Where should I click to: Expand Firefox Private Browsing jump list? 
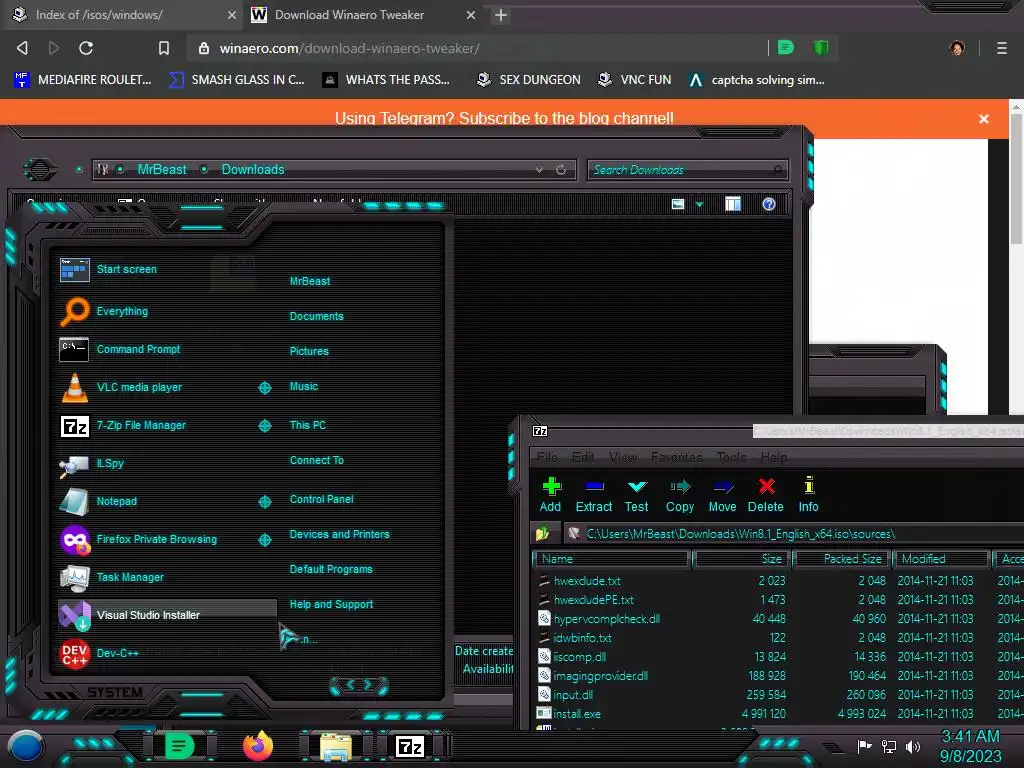click(x=264, y=539)
